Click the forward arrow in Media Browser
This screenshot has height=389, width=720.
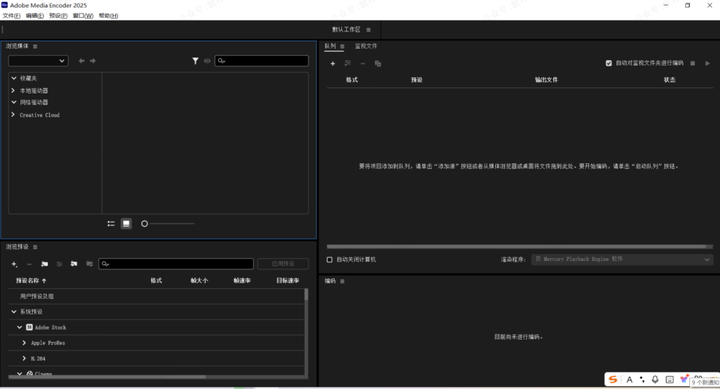(93, 61)
